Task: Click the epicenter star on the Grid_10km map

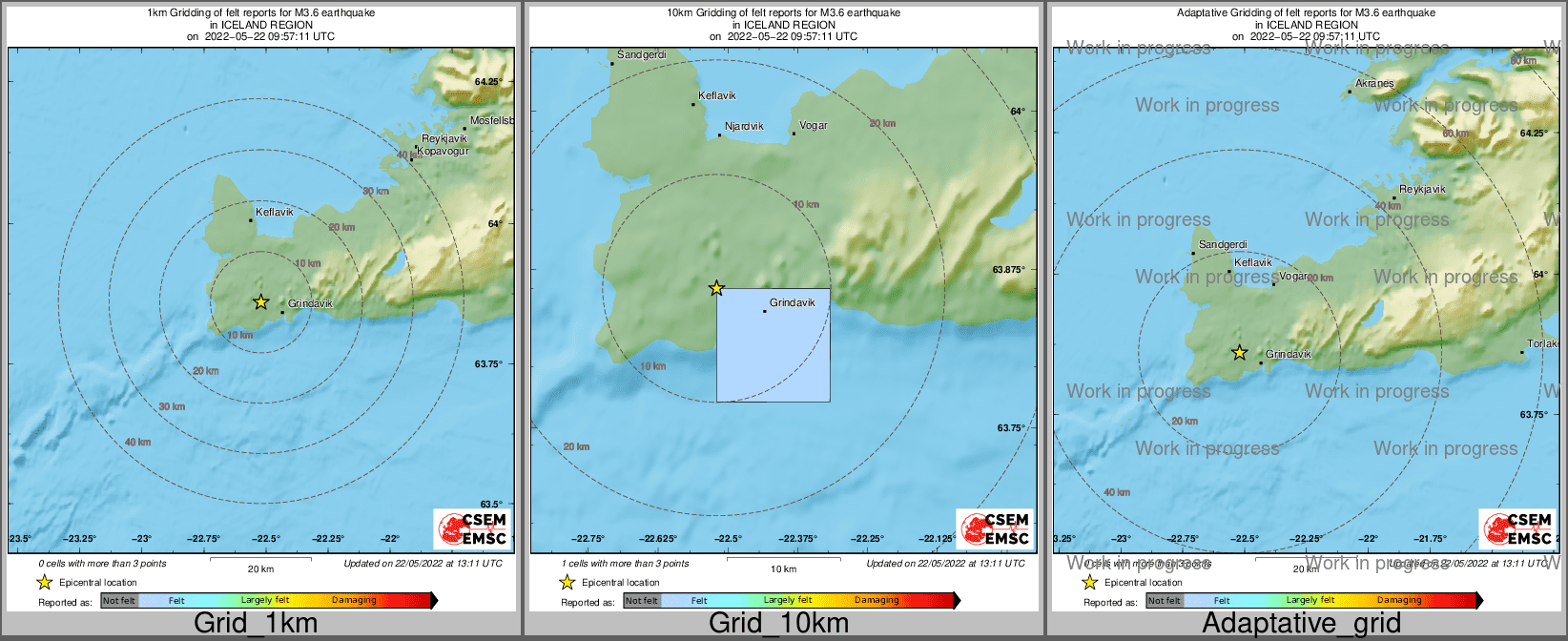Action: point(716,288)
